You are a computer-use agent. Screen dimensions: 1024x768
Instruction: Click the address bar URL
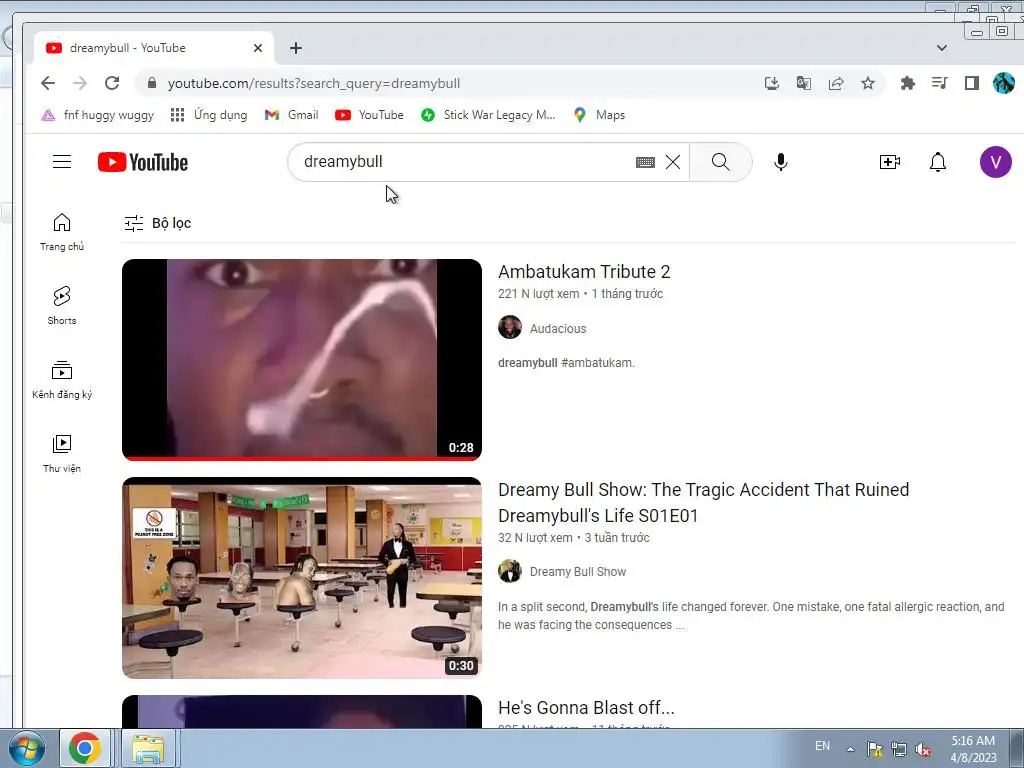coord(313,84)
